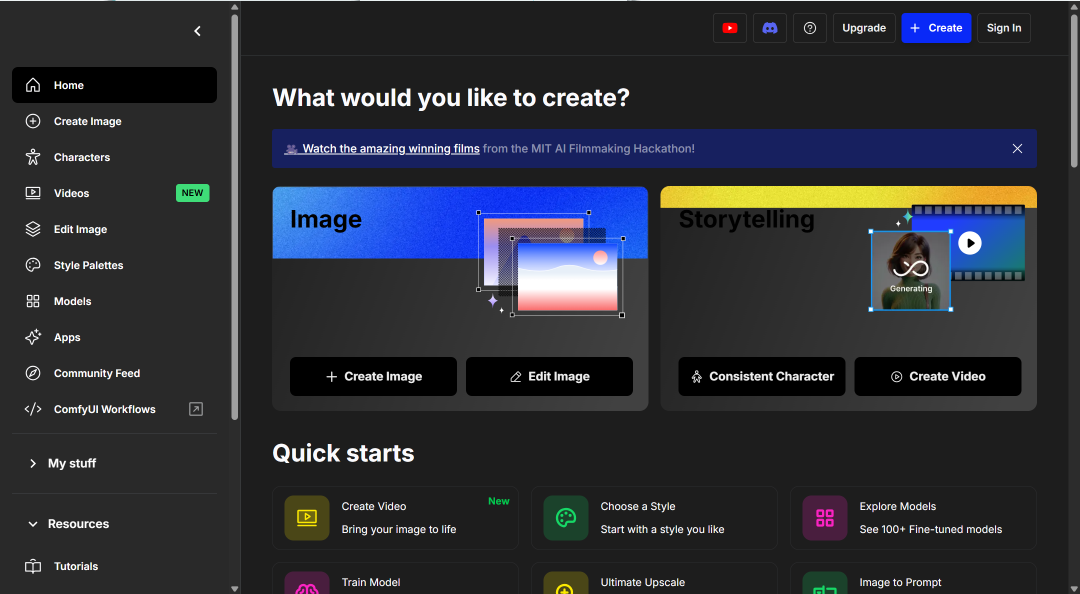Click the Consistent Character button
Image resolution: width=1080 pixels, height=594 pixels.
point(762,376)
